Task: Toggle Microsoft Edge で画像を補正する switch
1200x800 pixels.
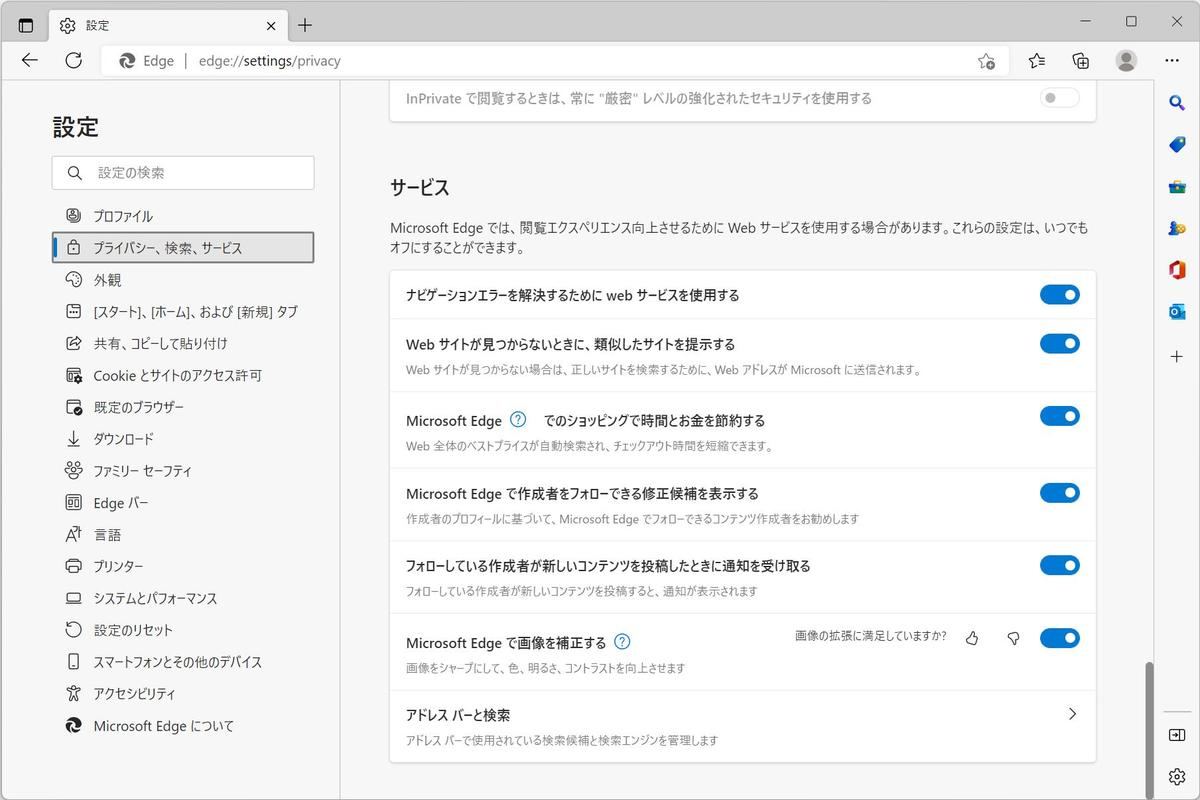Action: pos(1060,638)
